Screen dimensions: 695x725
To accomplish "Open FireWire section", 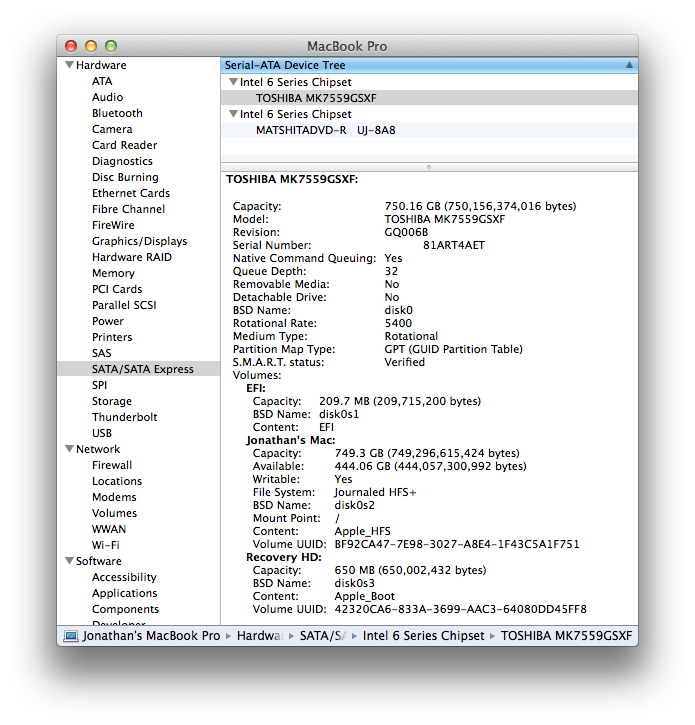I will point(113,225).
